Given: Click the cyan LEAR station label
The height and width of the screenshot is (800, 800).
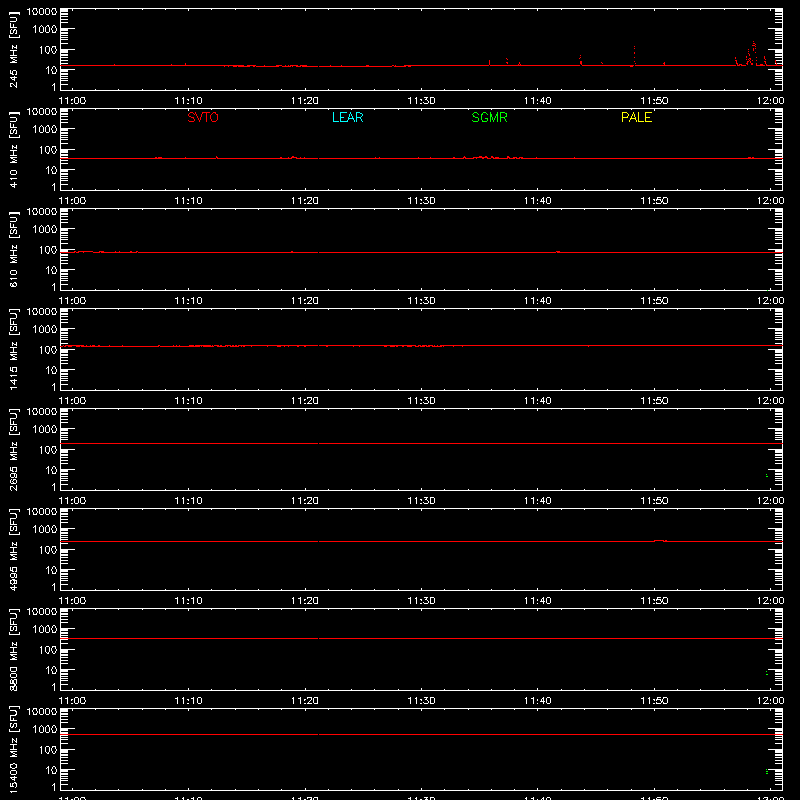Looking at the screenshot, I should [347, 117].
